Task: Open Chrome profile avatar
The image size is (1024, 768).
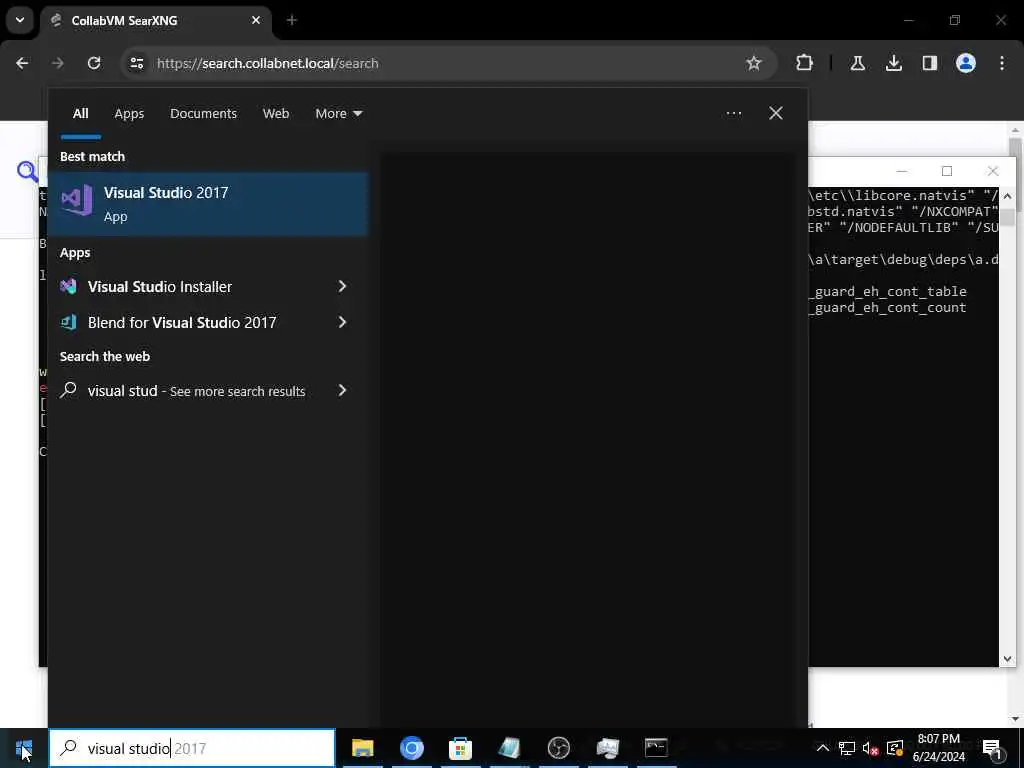Action: tap(966, 63)
